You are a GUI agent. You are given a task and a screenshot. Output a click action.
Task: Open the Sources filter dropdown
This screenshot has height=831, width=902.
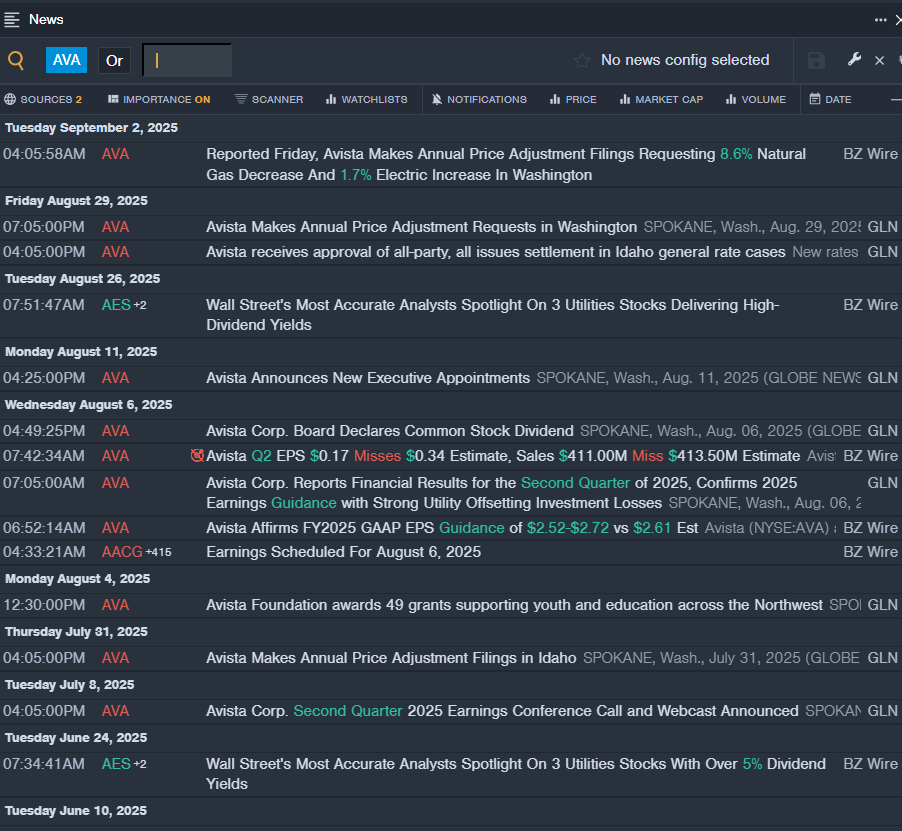click(x=43, y=100)
